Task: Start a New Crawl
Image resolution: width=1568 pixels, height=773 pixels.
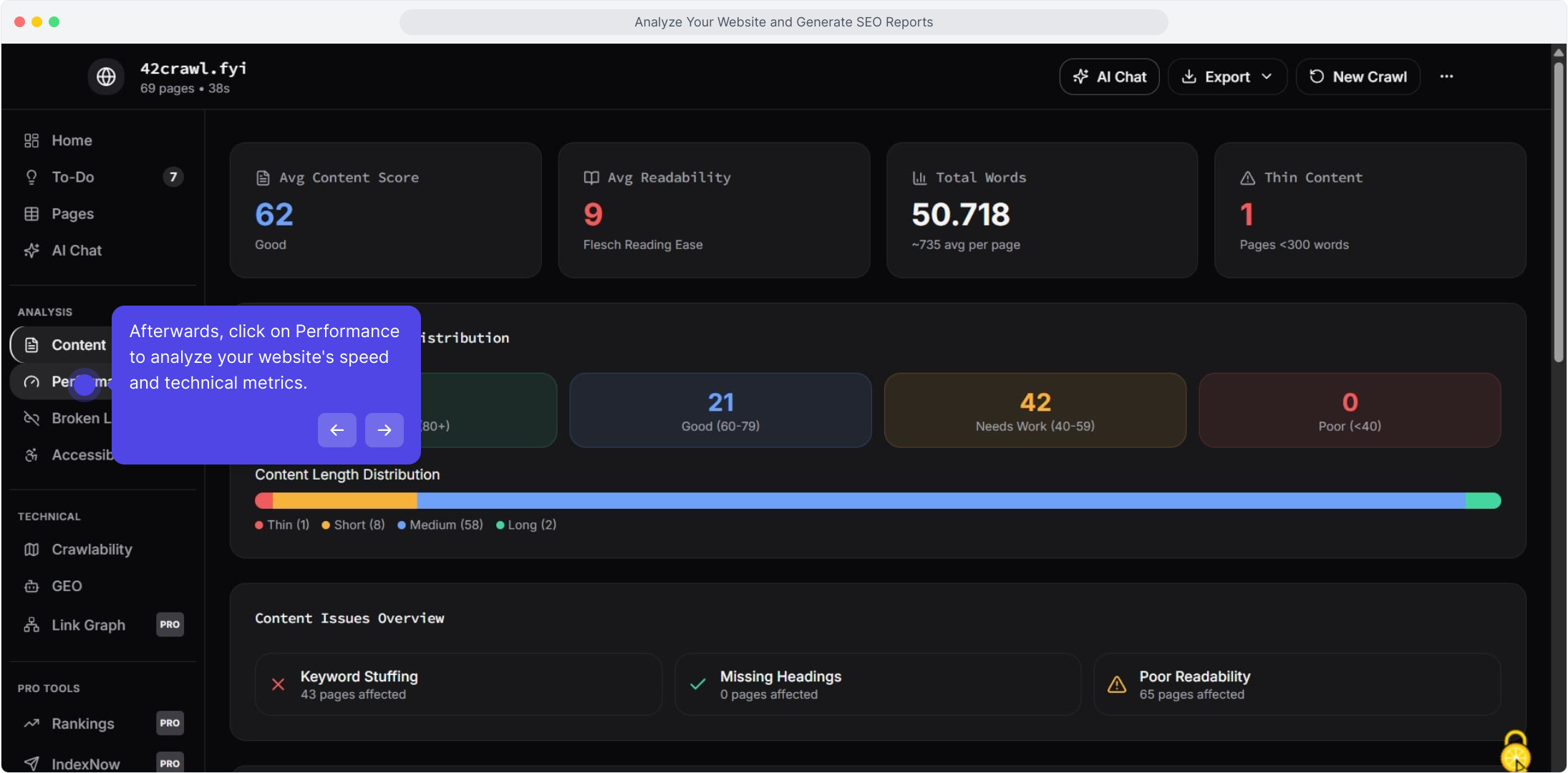Action: coord(1358,77)
